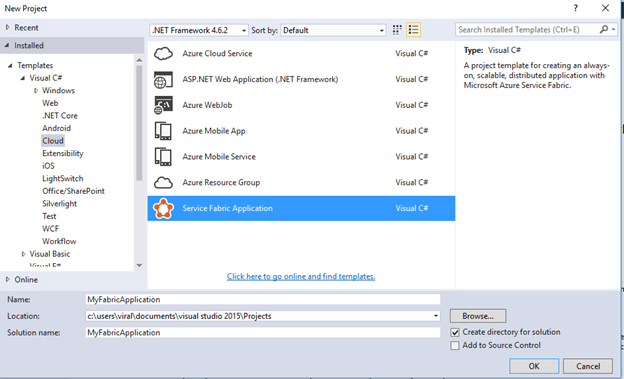Click the project Name input field
This screenshot has height=379, width=624.
pos(263,299)
